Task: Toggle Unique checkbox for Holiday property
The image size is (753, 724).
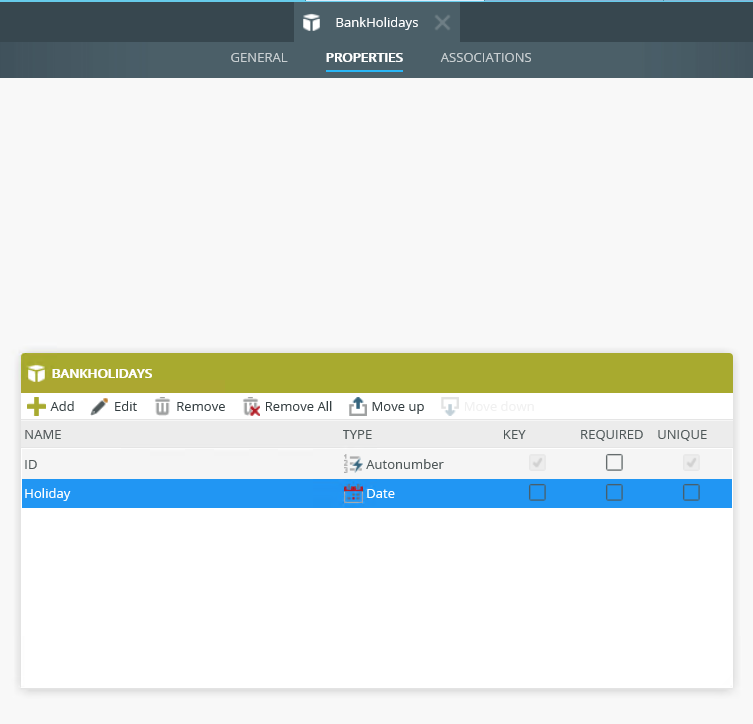Action: (x=691, y=493)
